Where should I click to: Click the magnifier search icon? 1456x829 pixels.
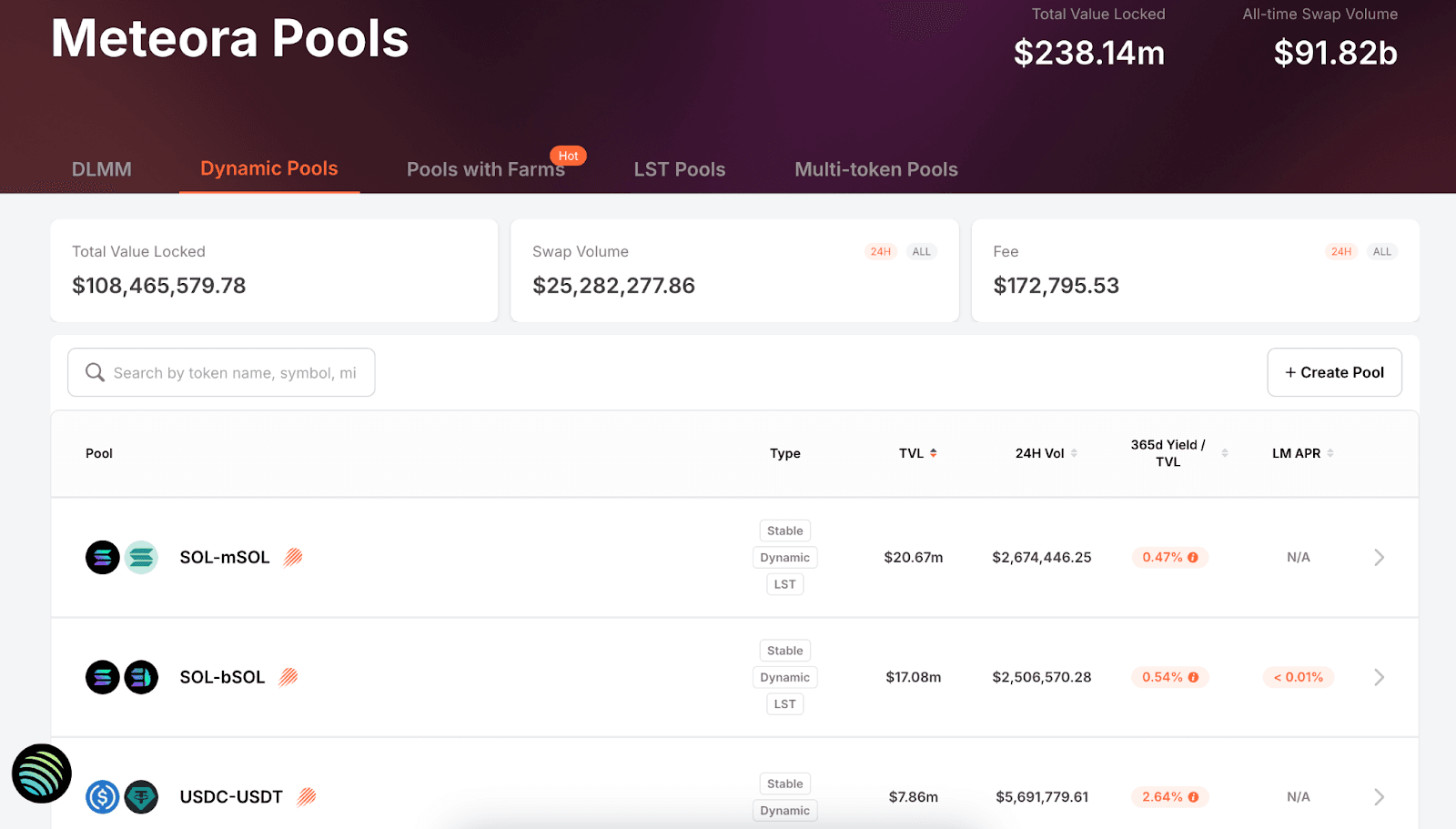tap(95, 372)
